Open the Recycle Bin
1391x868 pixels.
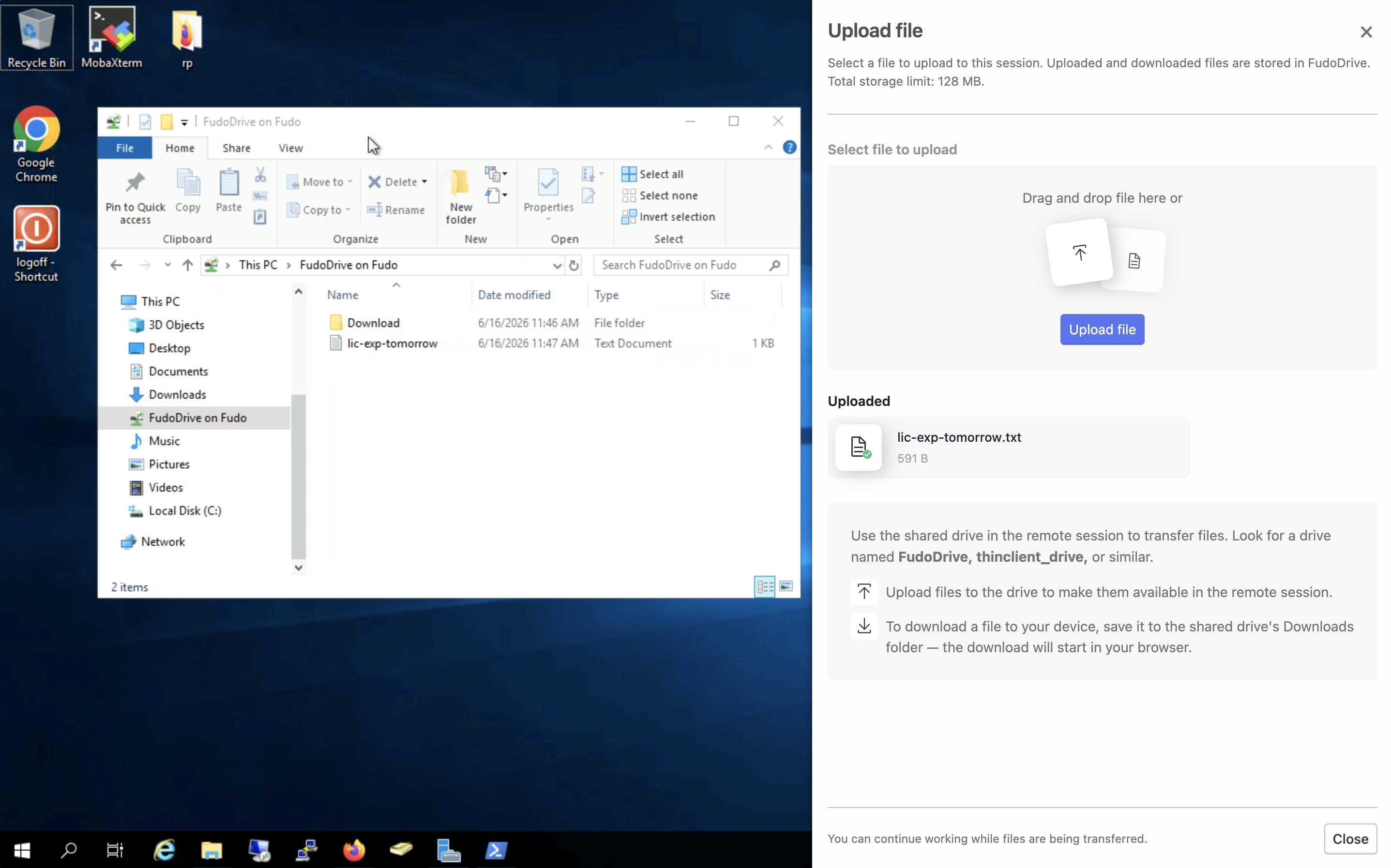click(x=37, y=37)
